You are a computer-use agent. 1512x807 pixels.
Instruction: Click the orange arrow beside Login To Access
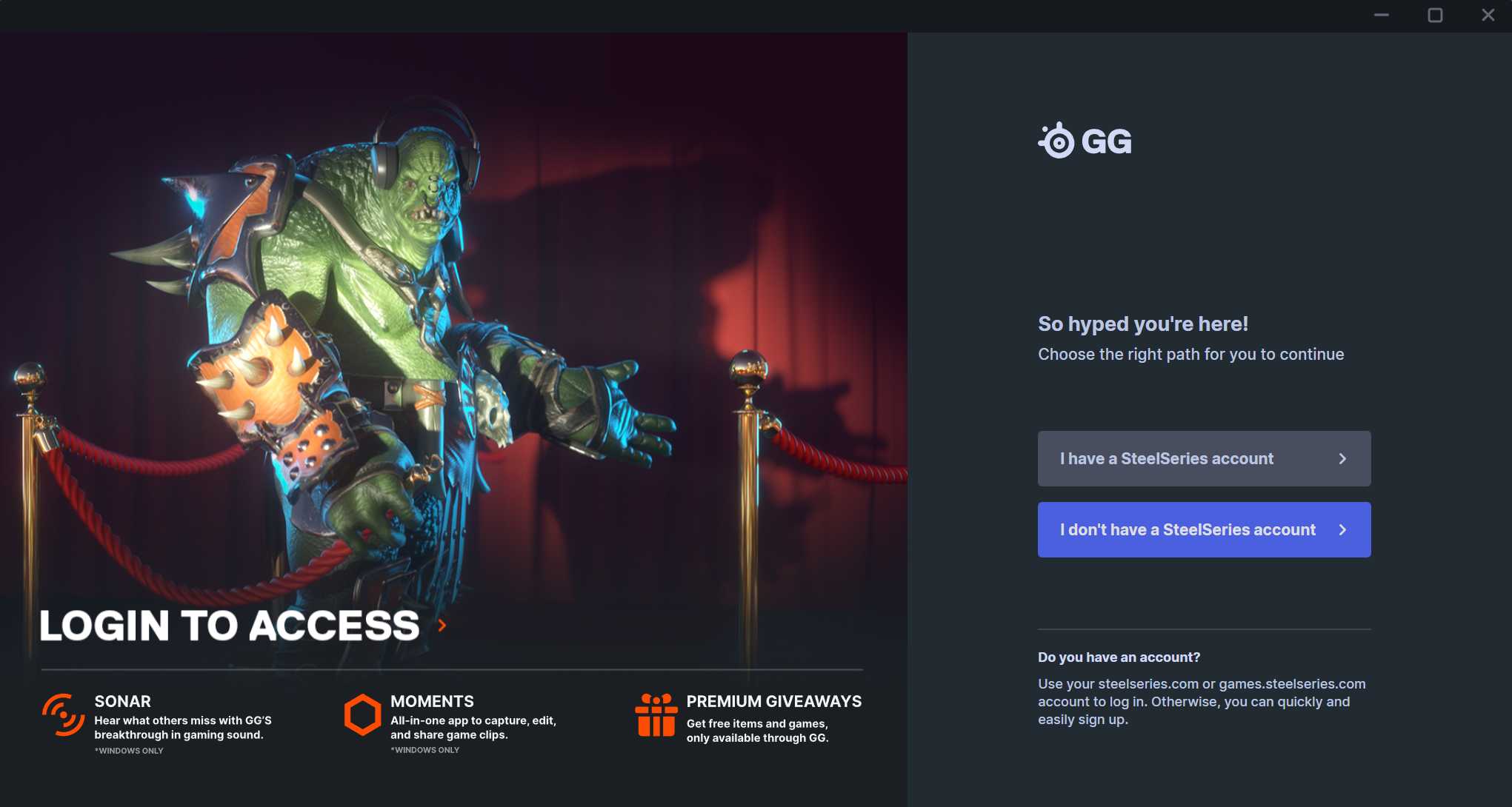pos(442,626)
